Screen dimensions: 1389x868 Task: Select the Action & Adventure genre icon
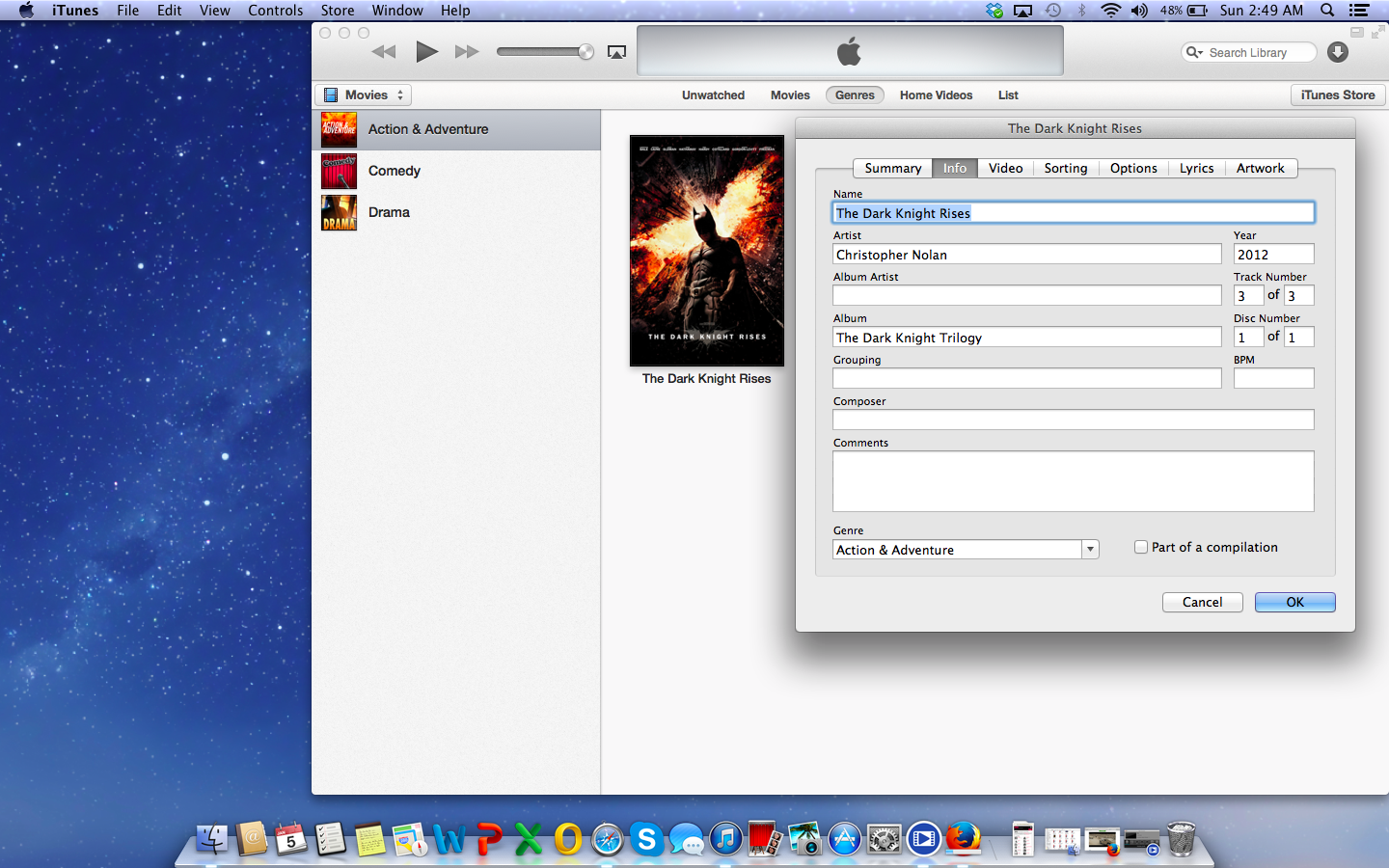[x=340, y=129]
